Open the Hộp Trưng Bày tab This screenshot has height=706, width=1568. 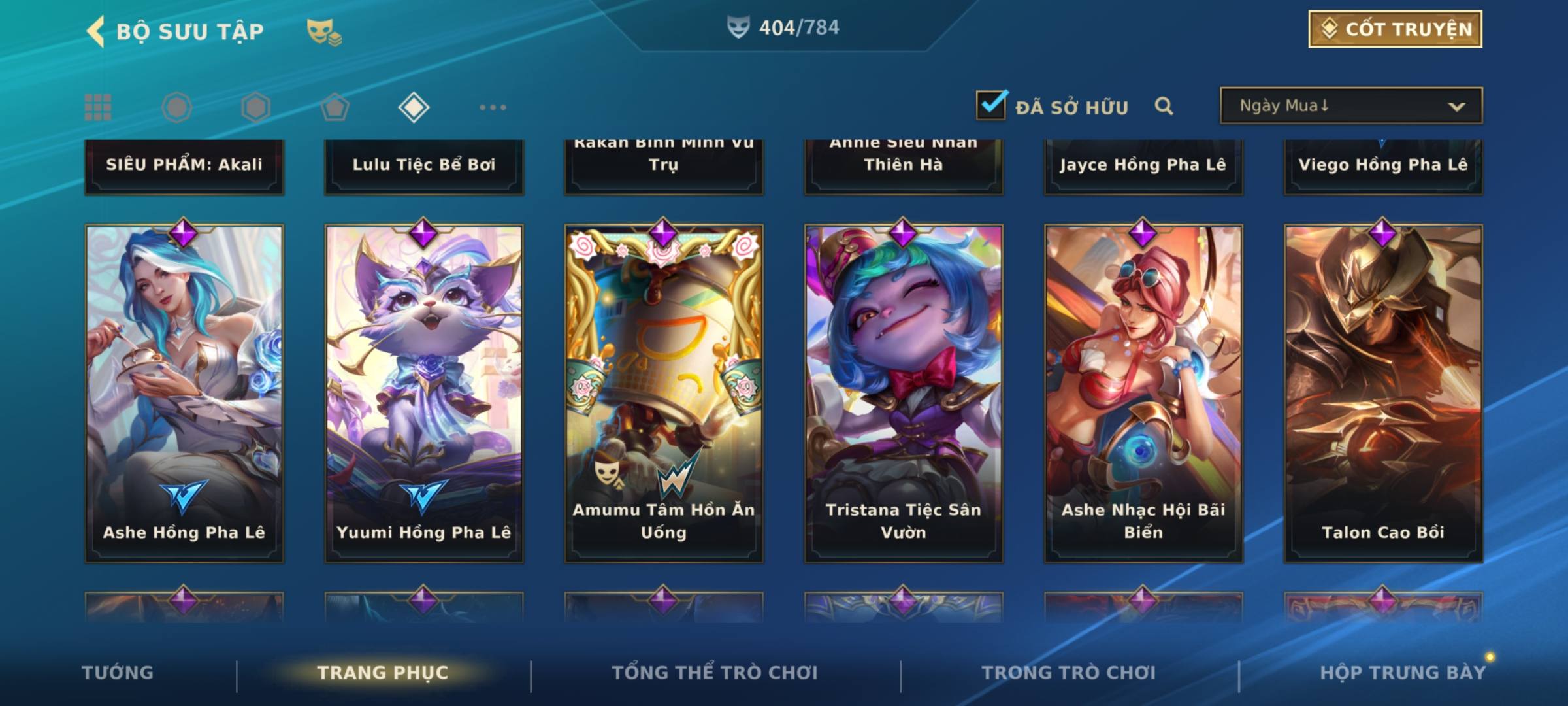pyautogui.click(x=1403, y=673)
